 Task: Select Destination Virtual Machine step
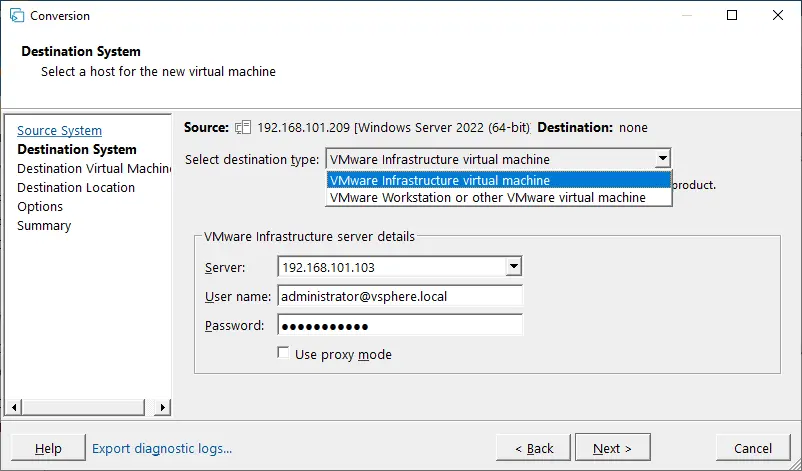[x=94, y=168]
